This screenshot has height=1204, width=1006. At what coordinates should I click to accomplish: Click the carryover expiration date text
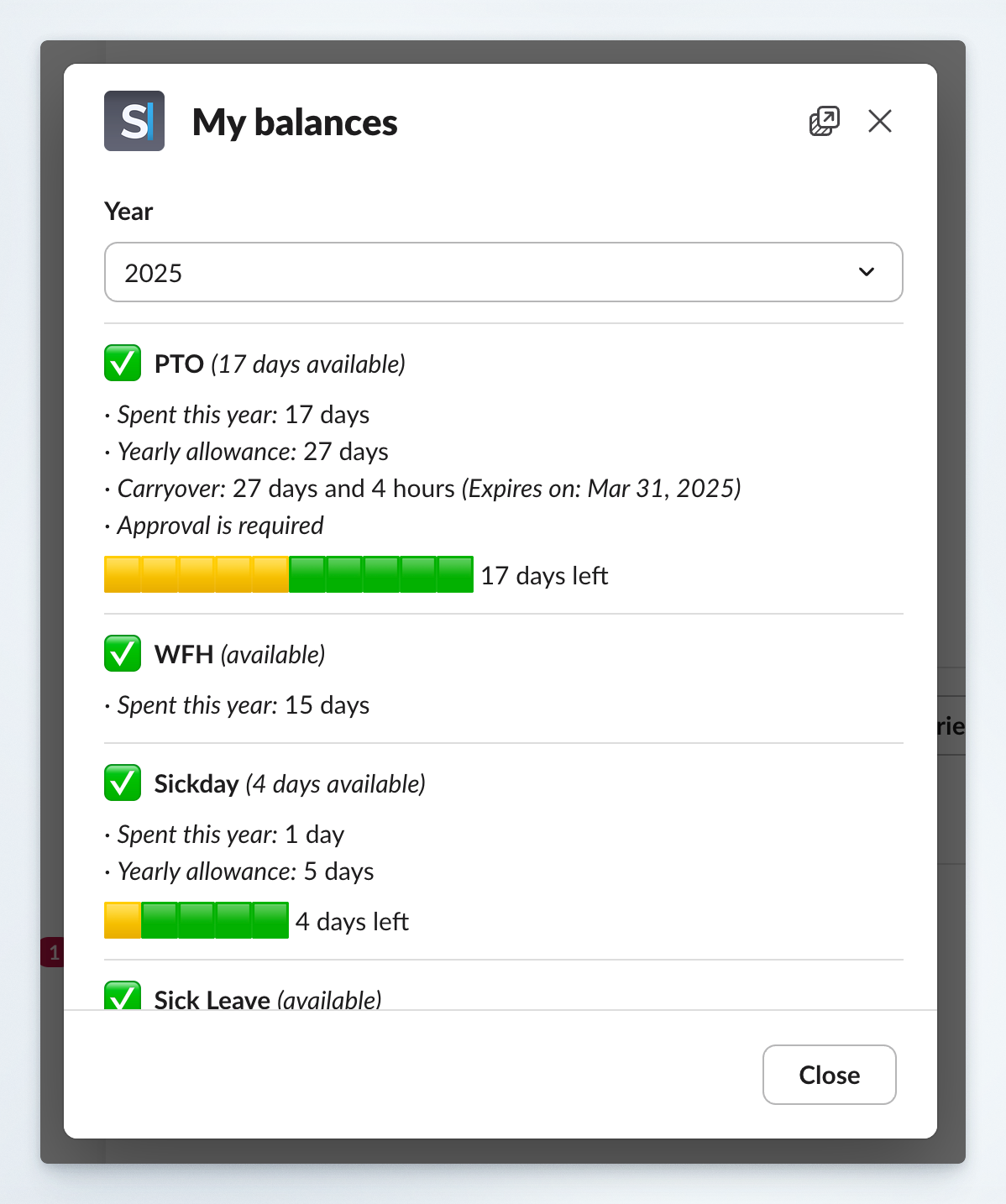tap(600, 488)
